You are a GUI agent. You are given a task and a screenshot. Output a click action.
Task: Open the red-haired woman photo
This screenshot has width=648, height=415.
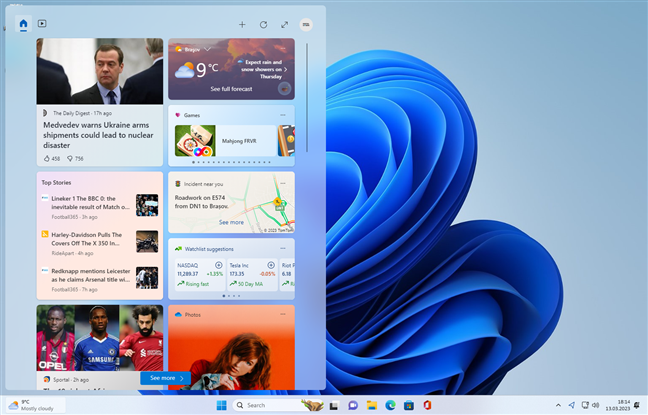tap(231, 355)
